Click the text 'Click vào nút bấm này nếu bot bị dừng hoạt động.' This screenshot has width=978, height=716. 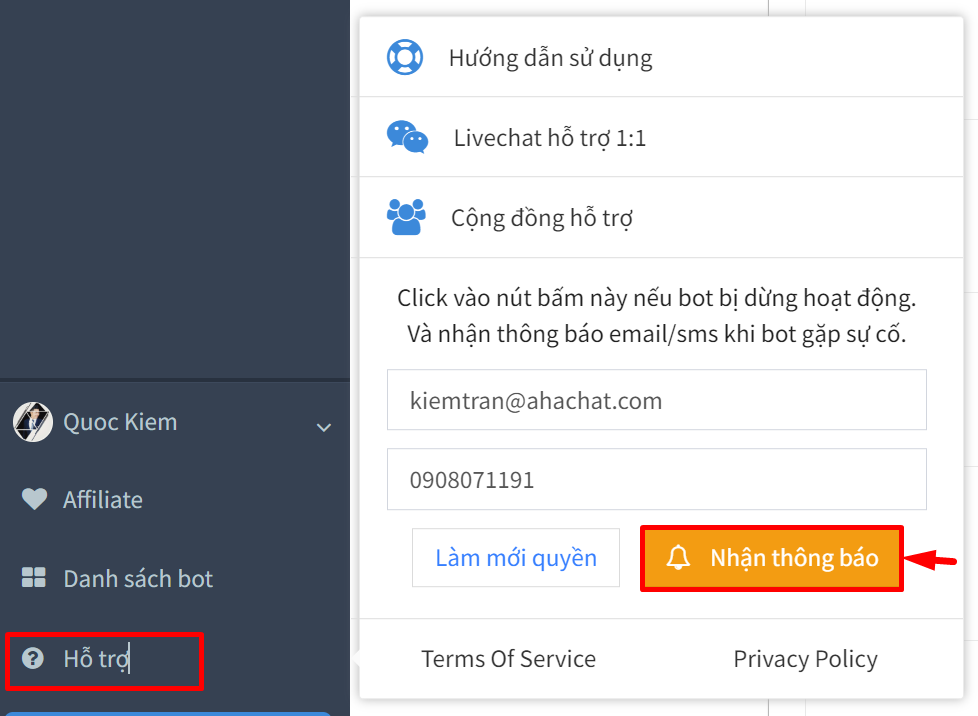click(657, 298)
